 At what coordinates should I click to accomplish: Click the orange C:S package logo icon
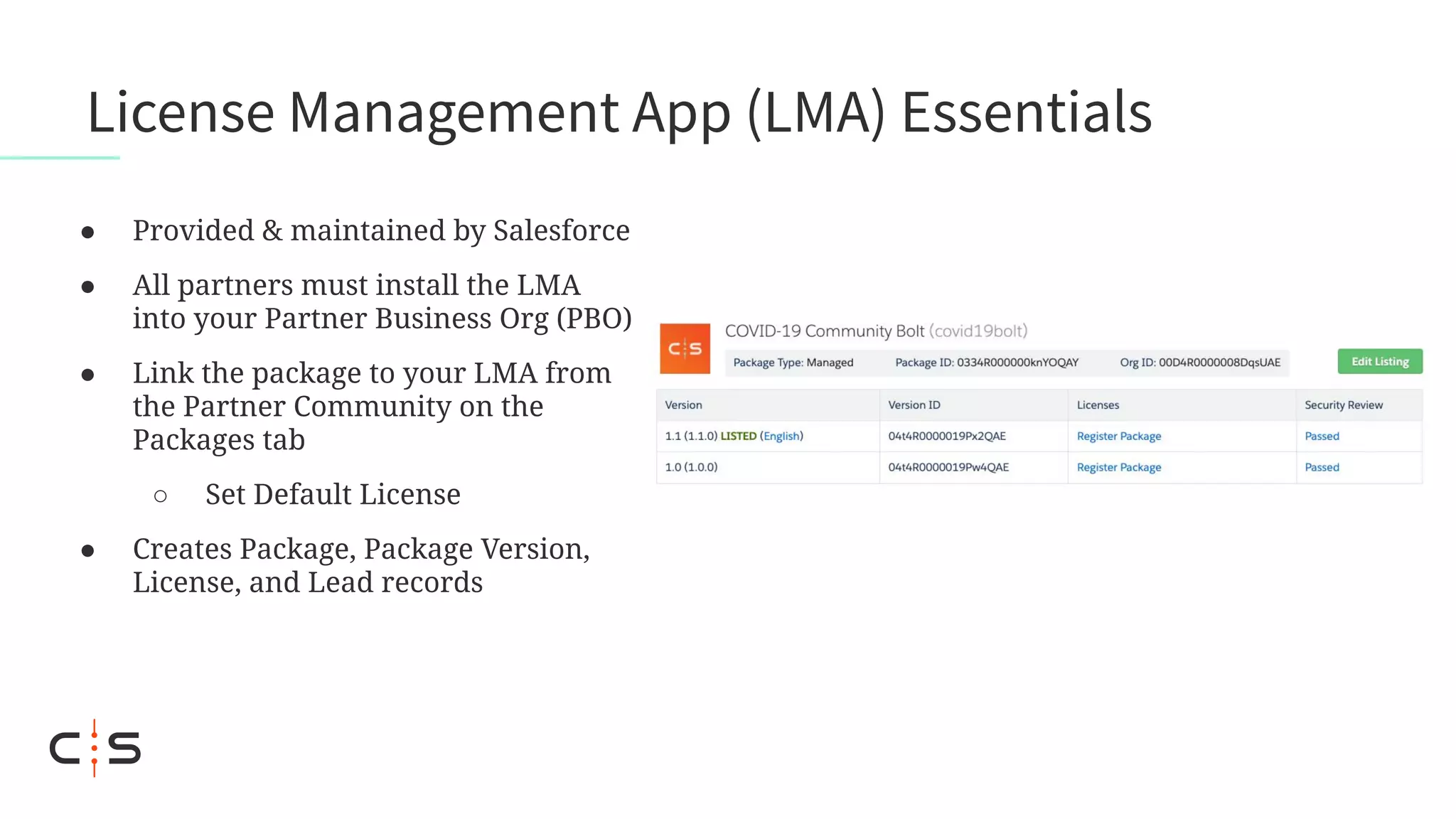(x=685, y=348)
